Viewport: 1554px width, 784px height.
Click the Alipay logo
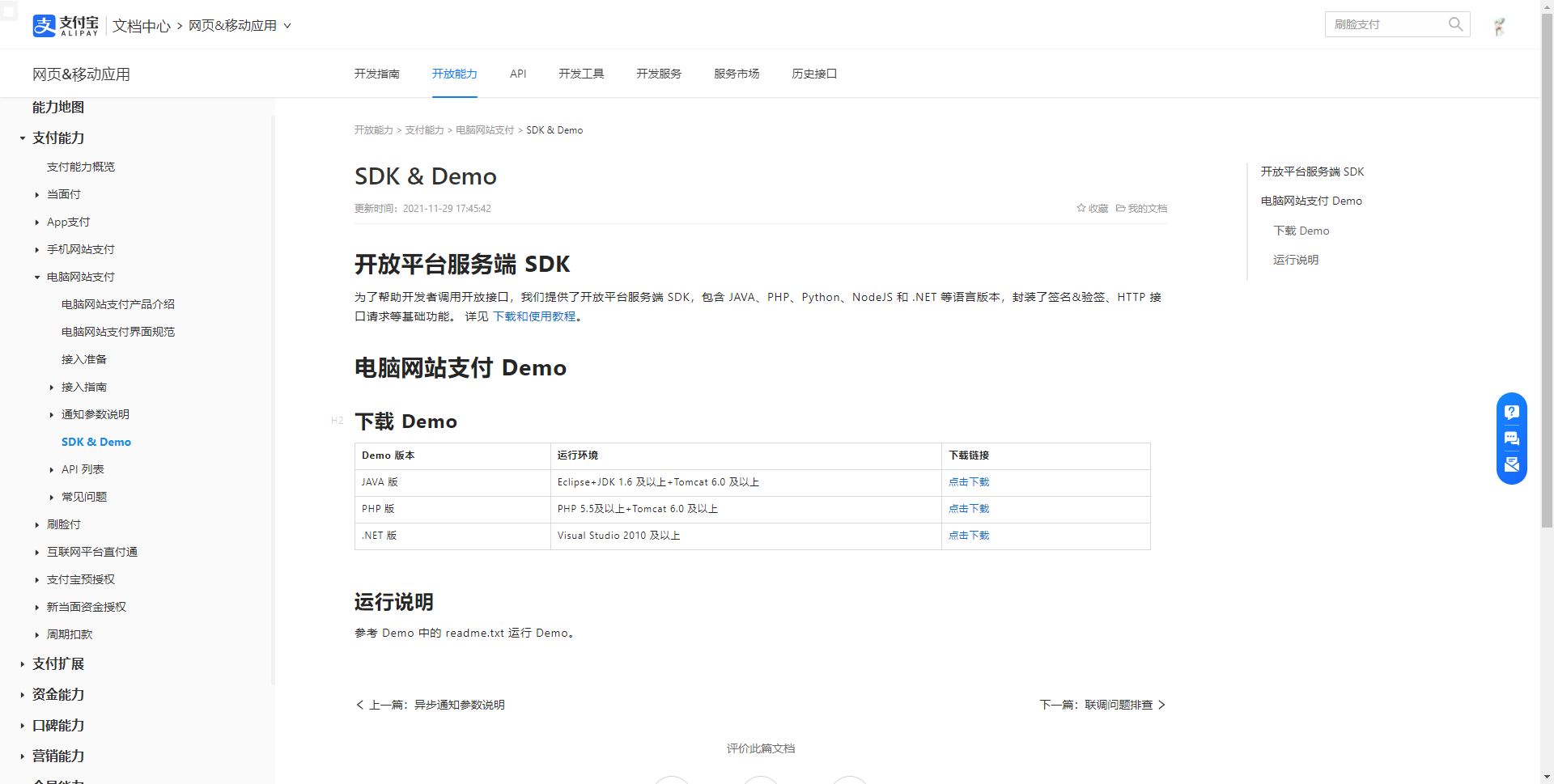(66, 25)
